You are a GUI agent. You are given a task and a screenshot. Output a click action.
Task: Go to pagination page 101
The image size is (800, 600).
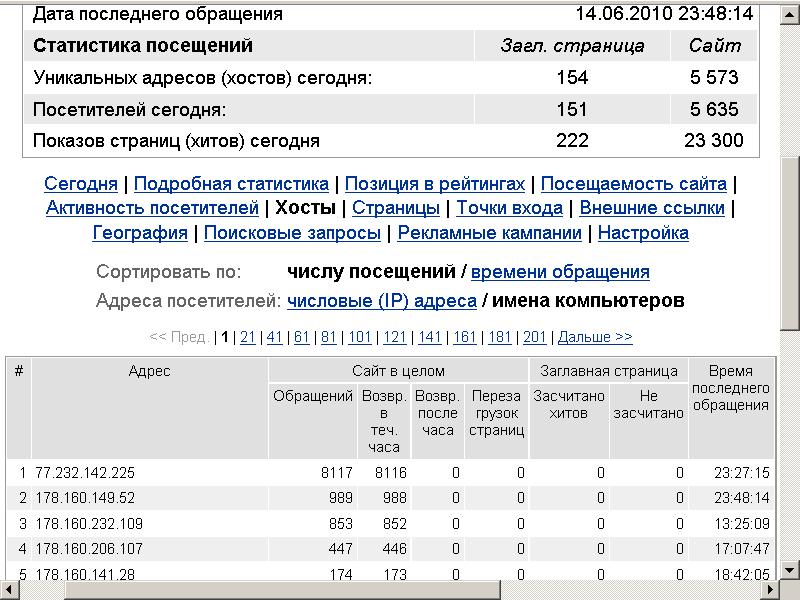pyautogui.click(x=360, y=337)
